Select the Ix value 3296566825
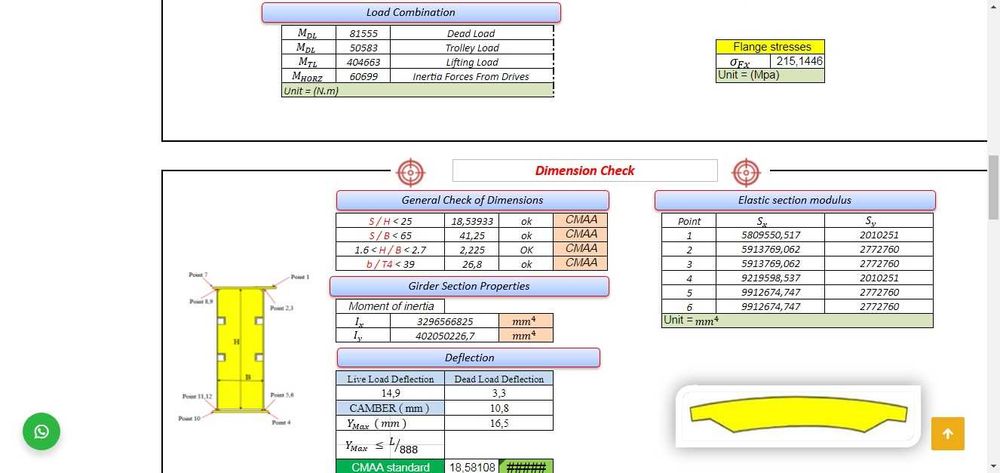This screenshot has height=473, width=1000. [x=445, y=321]
